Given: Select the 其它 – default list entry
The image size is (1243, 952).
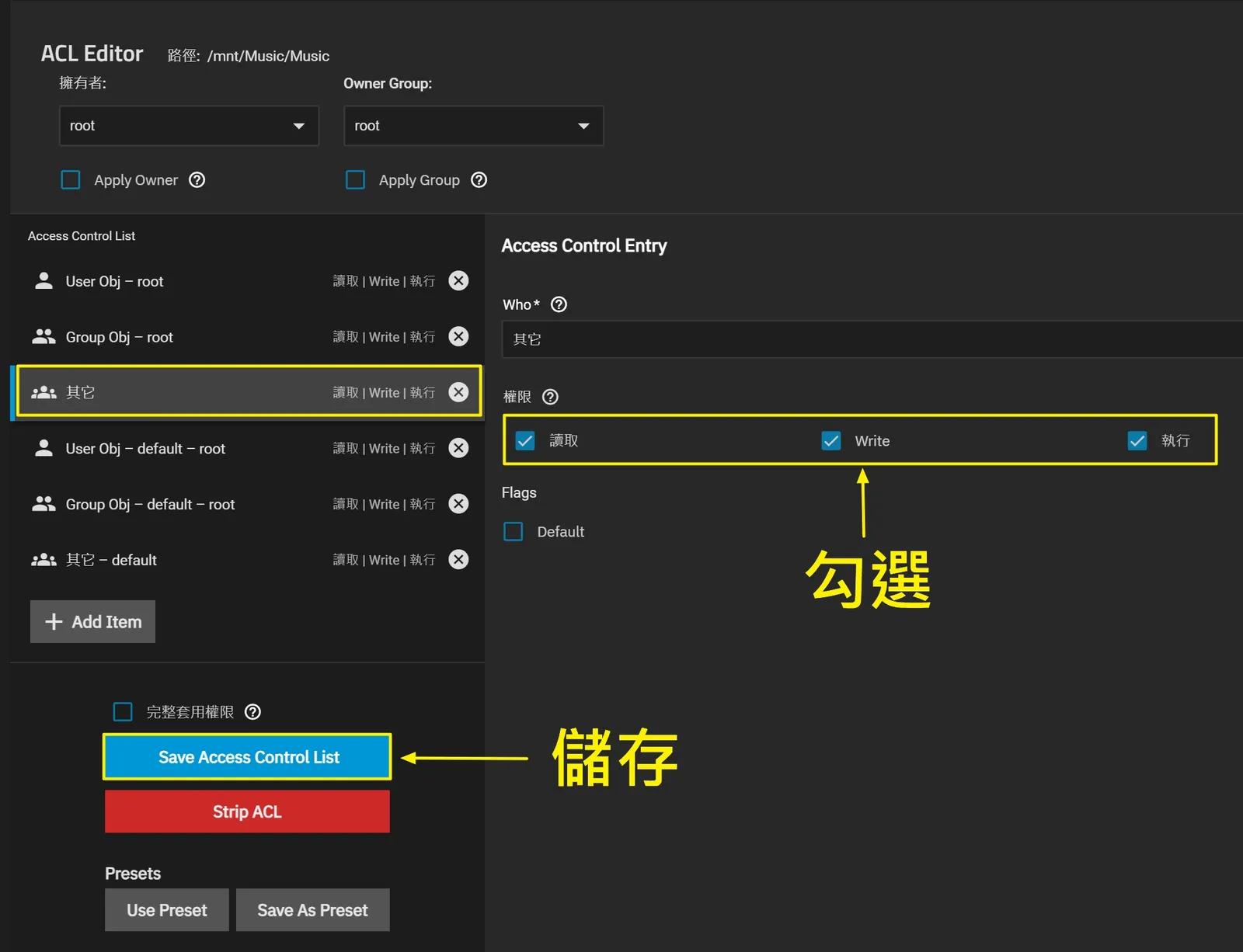Looking at the screenshot, I should [247, 561].
